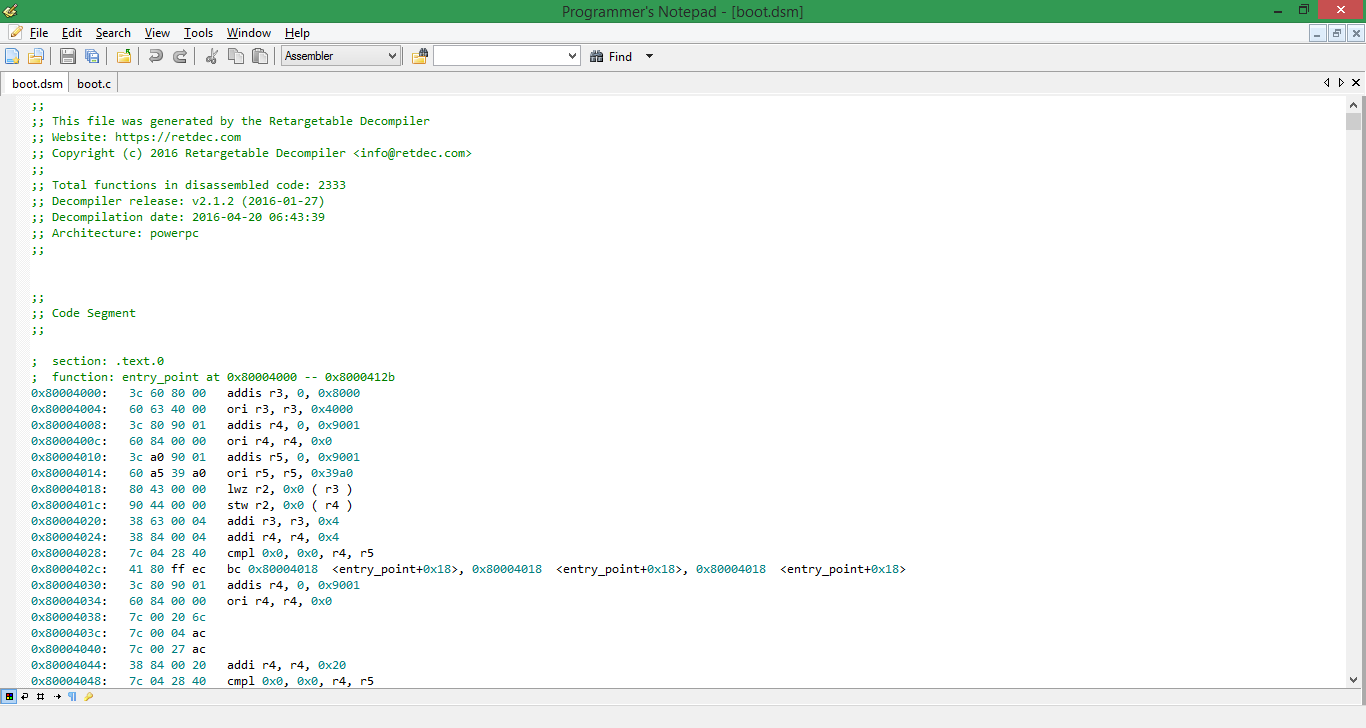Save the file with the floppy disk icon

point(68,57)
